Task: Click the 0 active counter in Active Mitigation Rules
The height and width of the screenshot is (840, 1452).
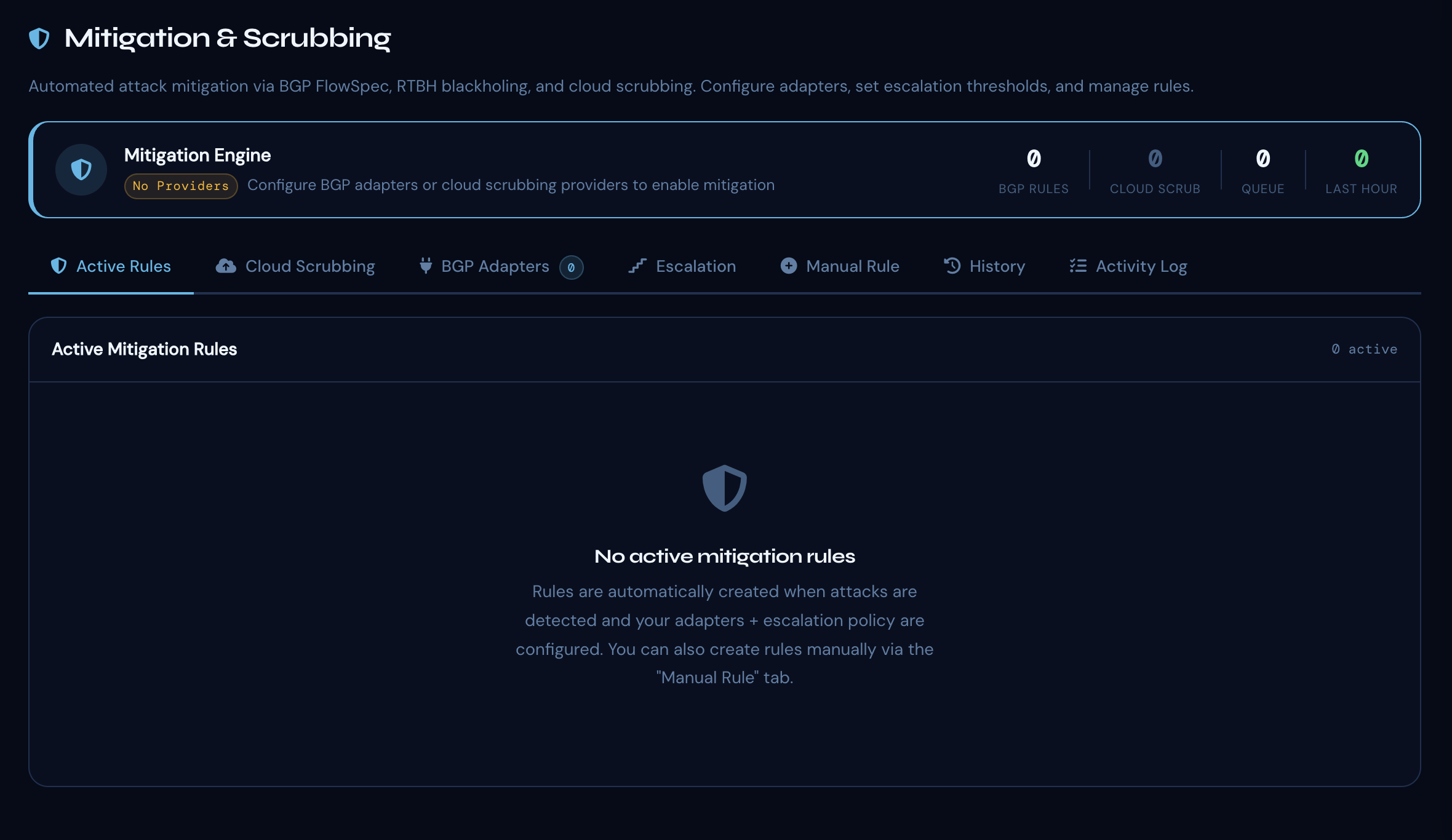Action: point(1363,349)
